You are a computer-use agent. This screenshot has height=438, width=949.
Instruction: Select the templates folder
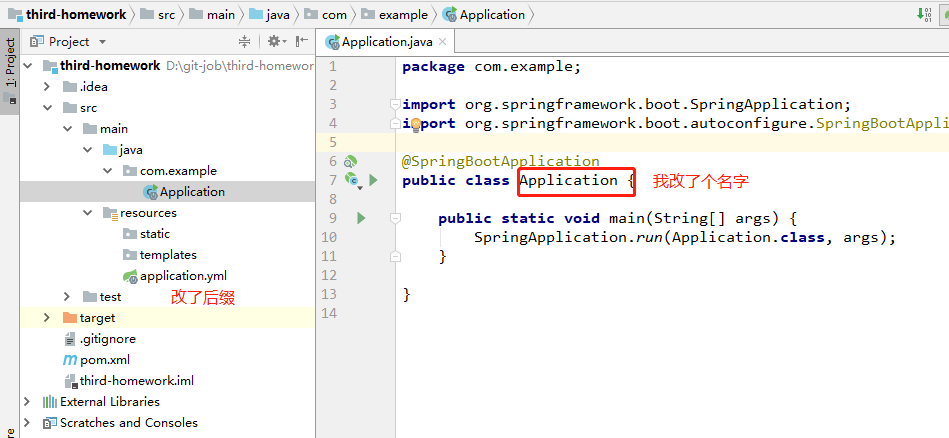[x=168, y=255]
